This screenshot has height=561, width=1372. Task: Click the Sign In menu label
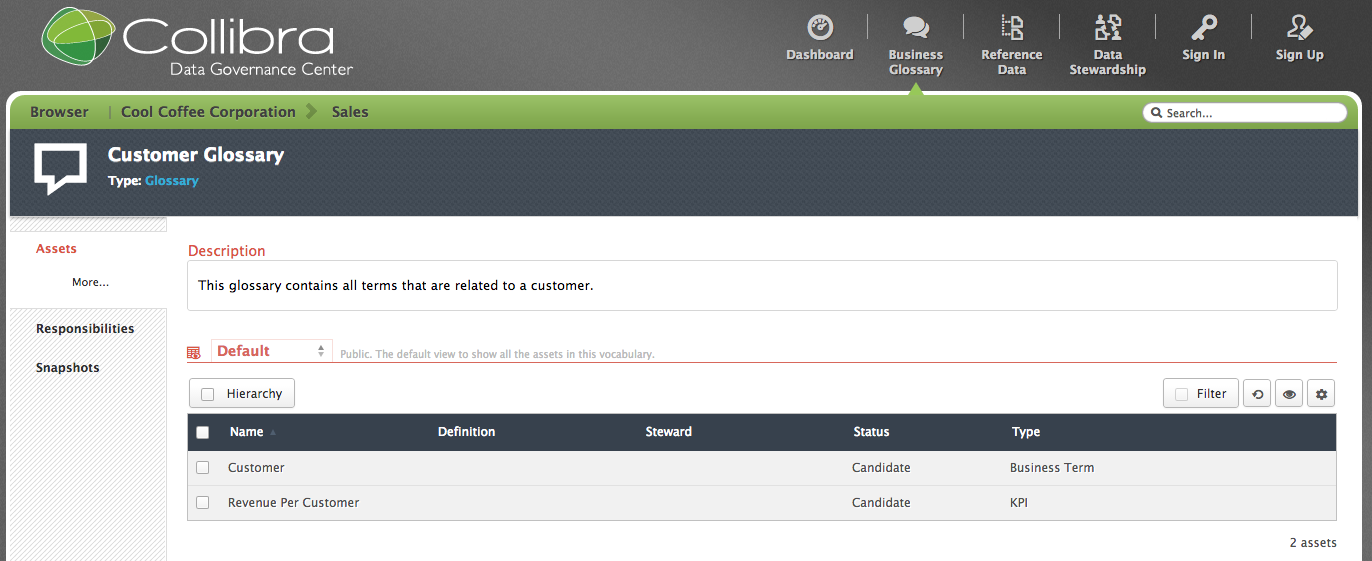1203,55
